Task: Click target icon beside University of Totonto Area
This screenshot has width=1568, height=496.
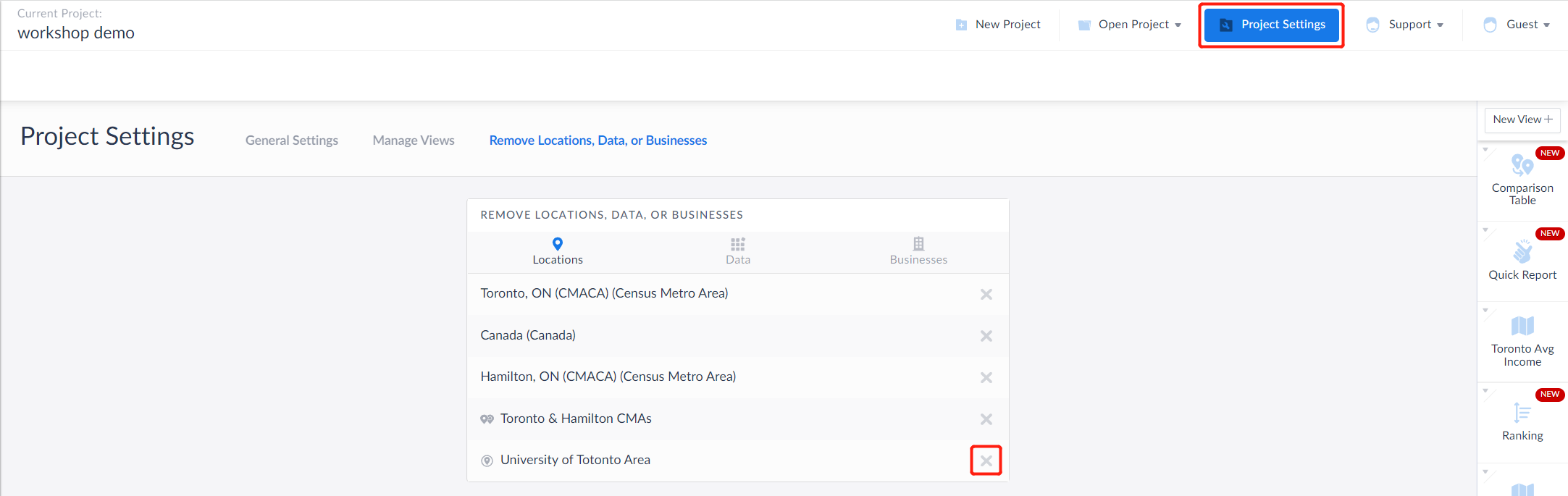Action: (487, 461)
